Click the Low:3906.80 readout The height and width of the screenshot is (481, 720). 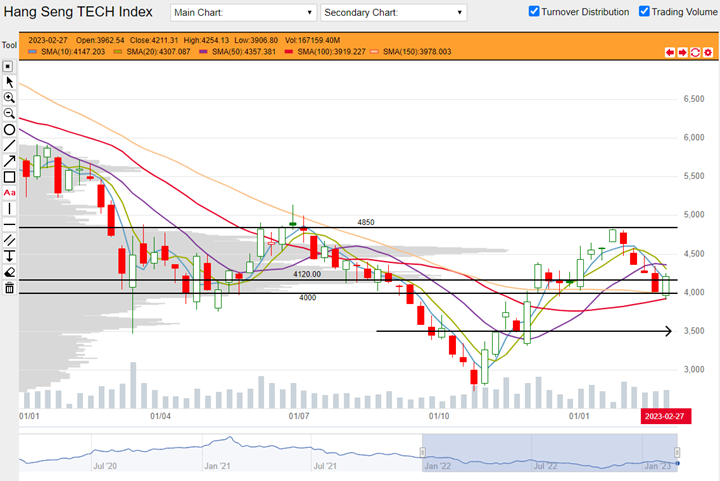click(256, 40)
